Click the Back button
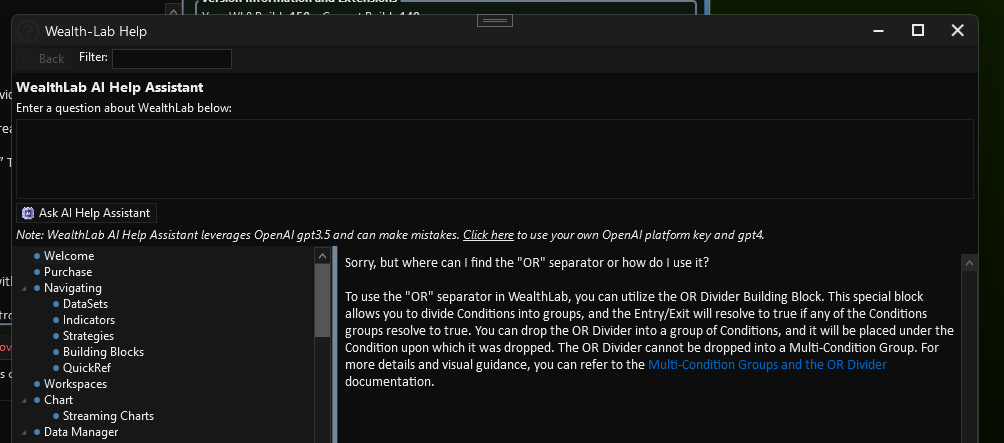Viewport: 1004px width, 443px height. [x=43, y=59]
